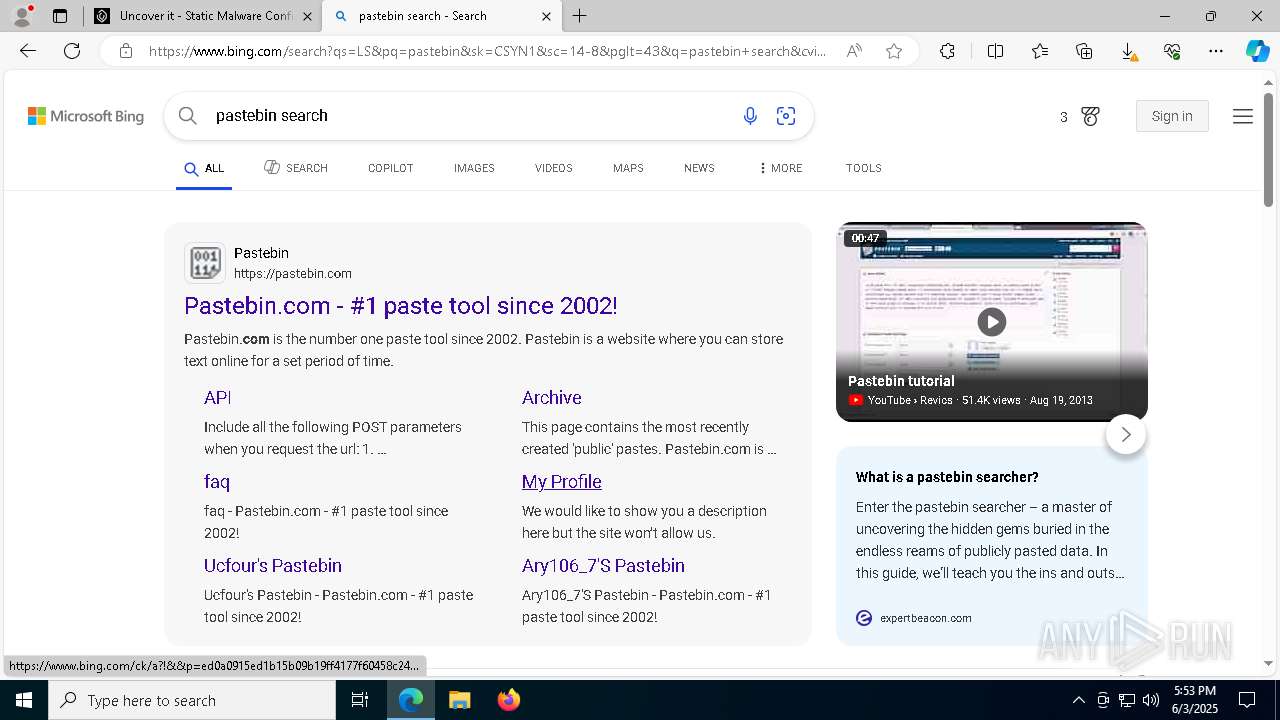Click the volume speaker tray icon
This screenshot has width=1280, height=720.
[1150, 700]
